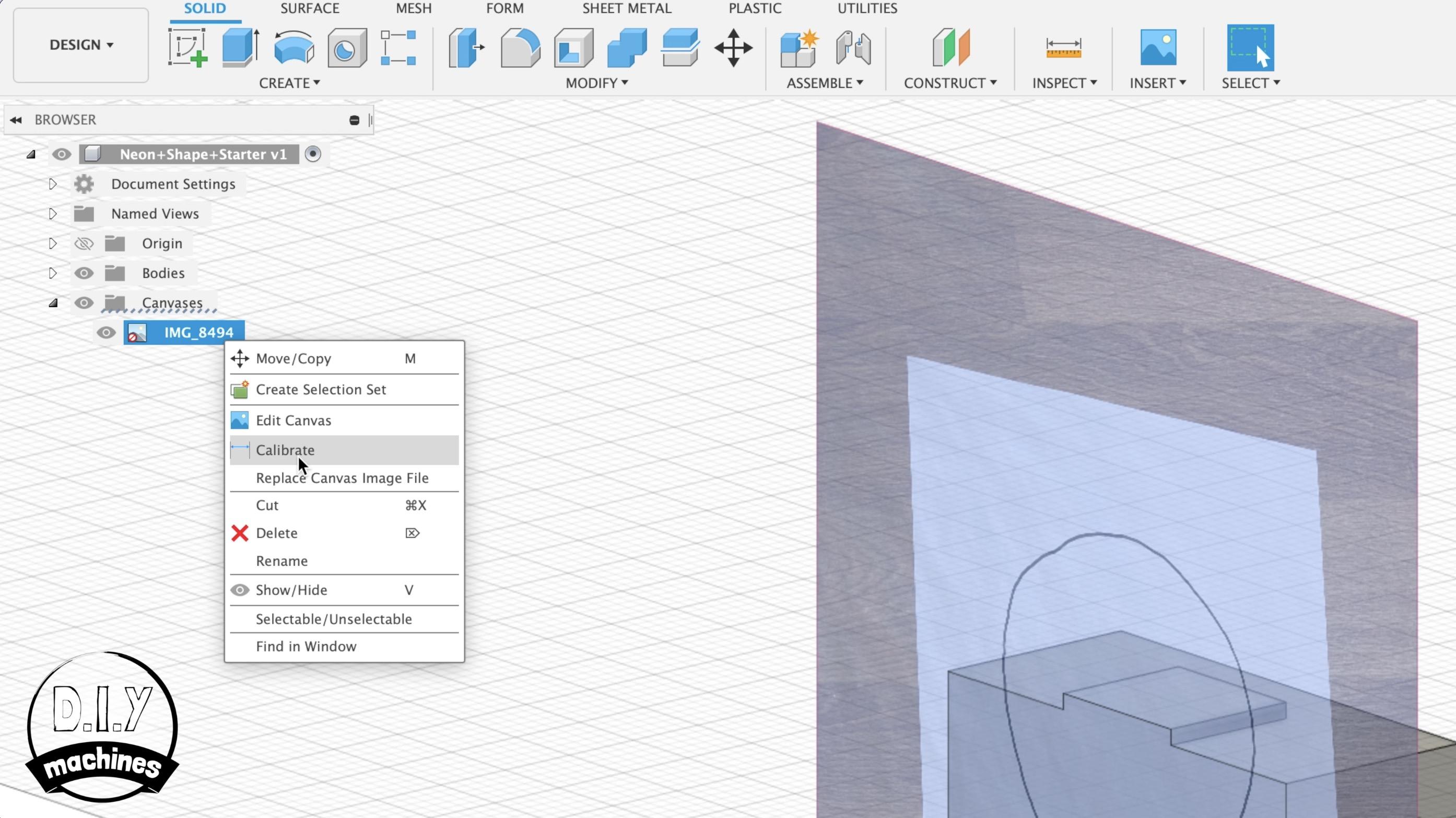Expand the Named Views folder
The height and width of the screenshot is (818, 1456).
pos(52,213)
